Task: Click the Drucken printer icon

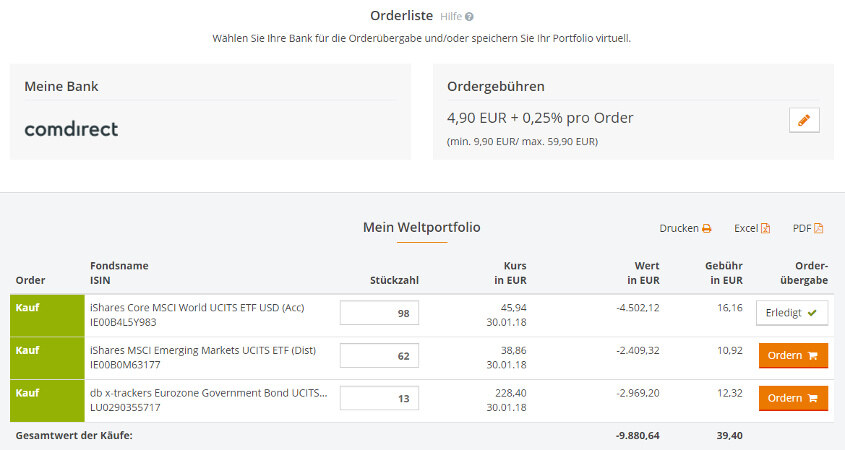Action: click(706, 229)
